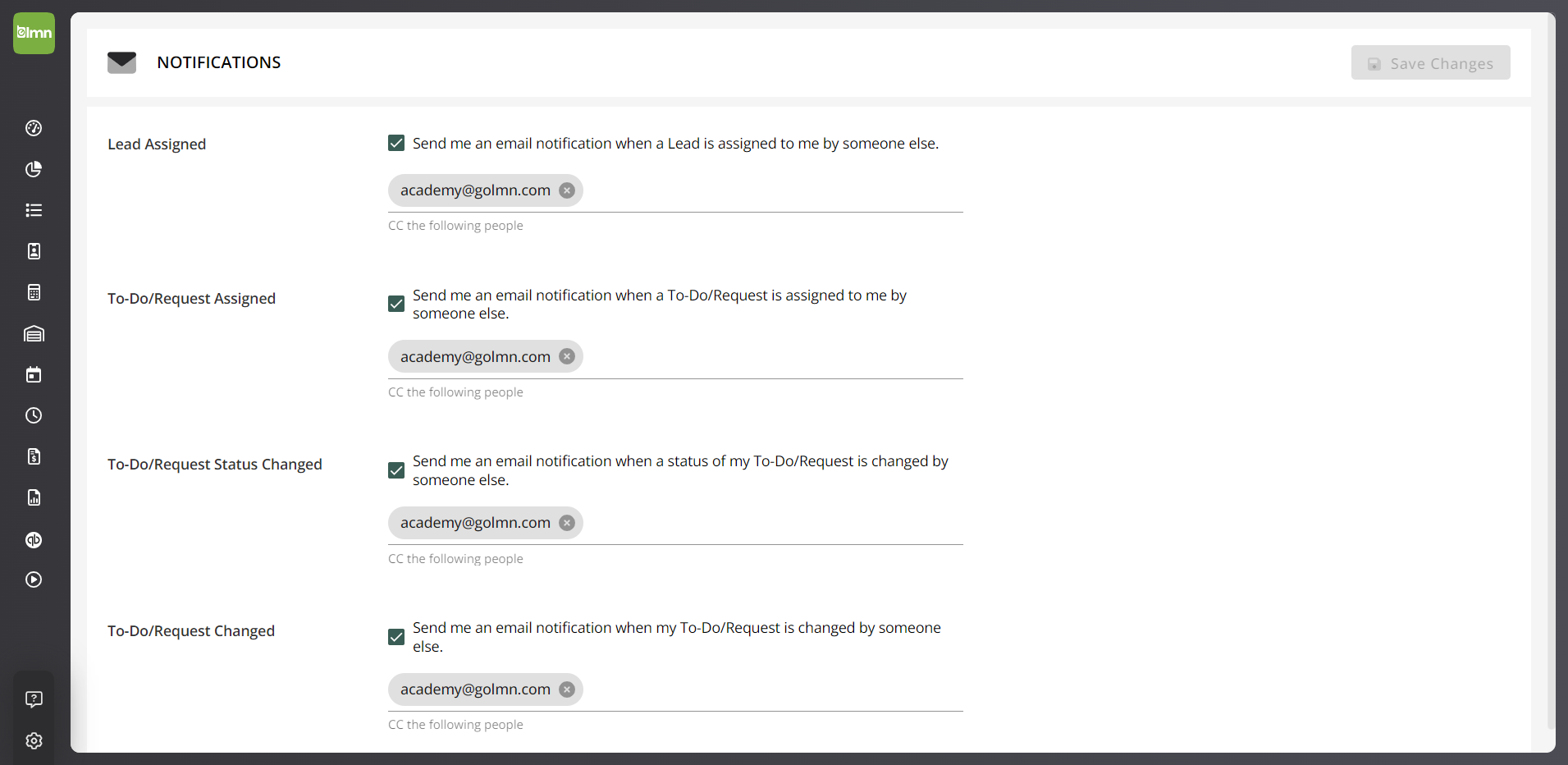
Task: Disable the To-Do/Request Status Changed checkbox
Action: (x=396, y=470)
